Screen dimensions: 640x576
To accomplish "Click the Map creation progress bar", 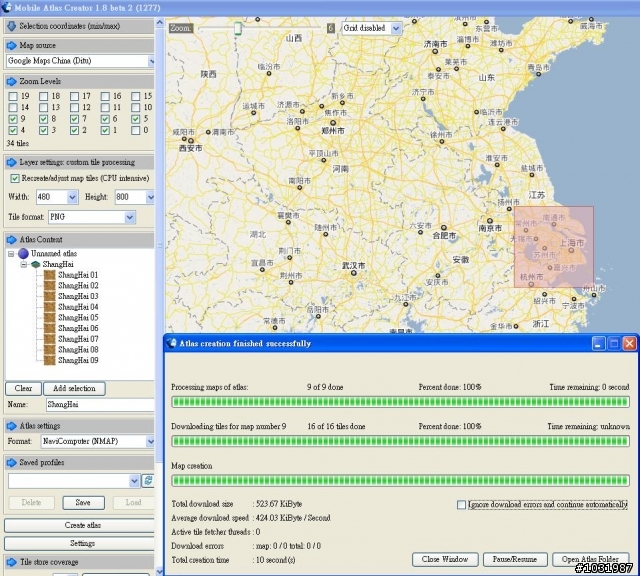I will tap(400, 480).
